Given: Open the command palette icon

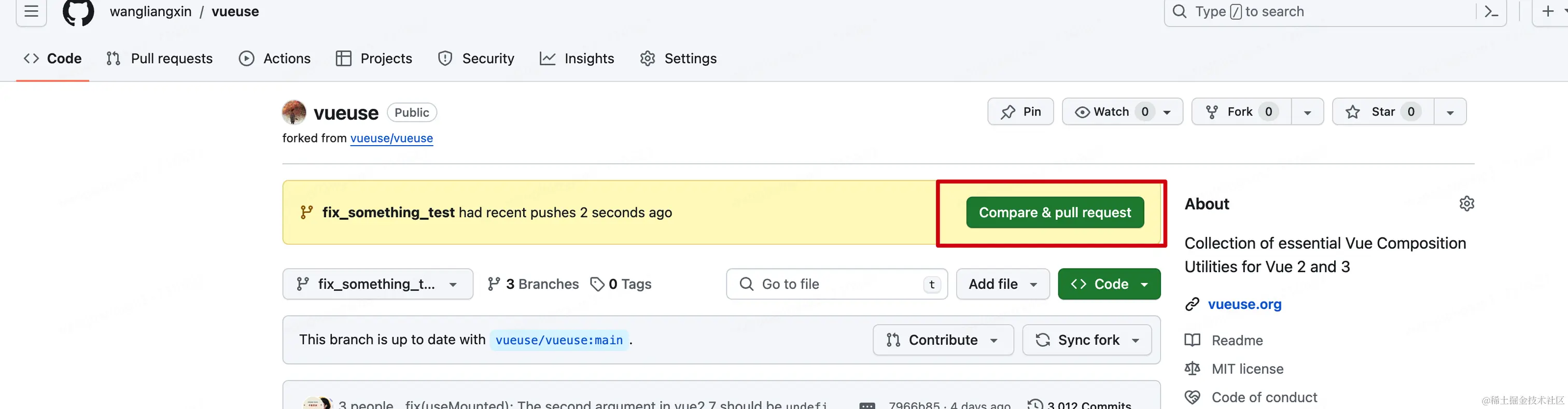Looking at the screenshot, I should [x=1491, y=11].
